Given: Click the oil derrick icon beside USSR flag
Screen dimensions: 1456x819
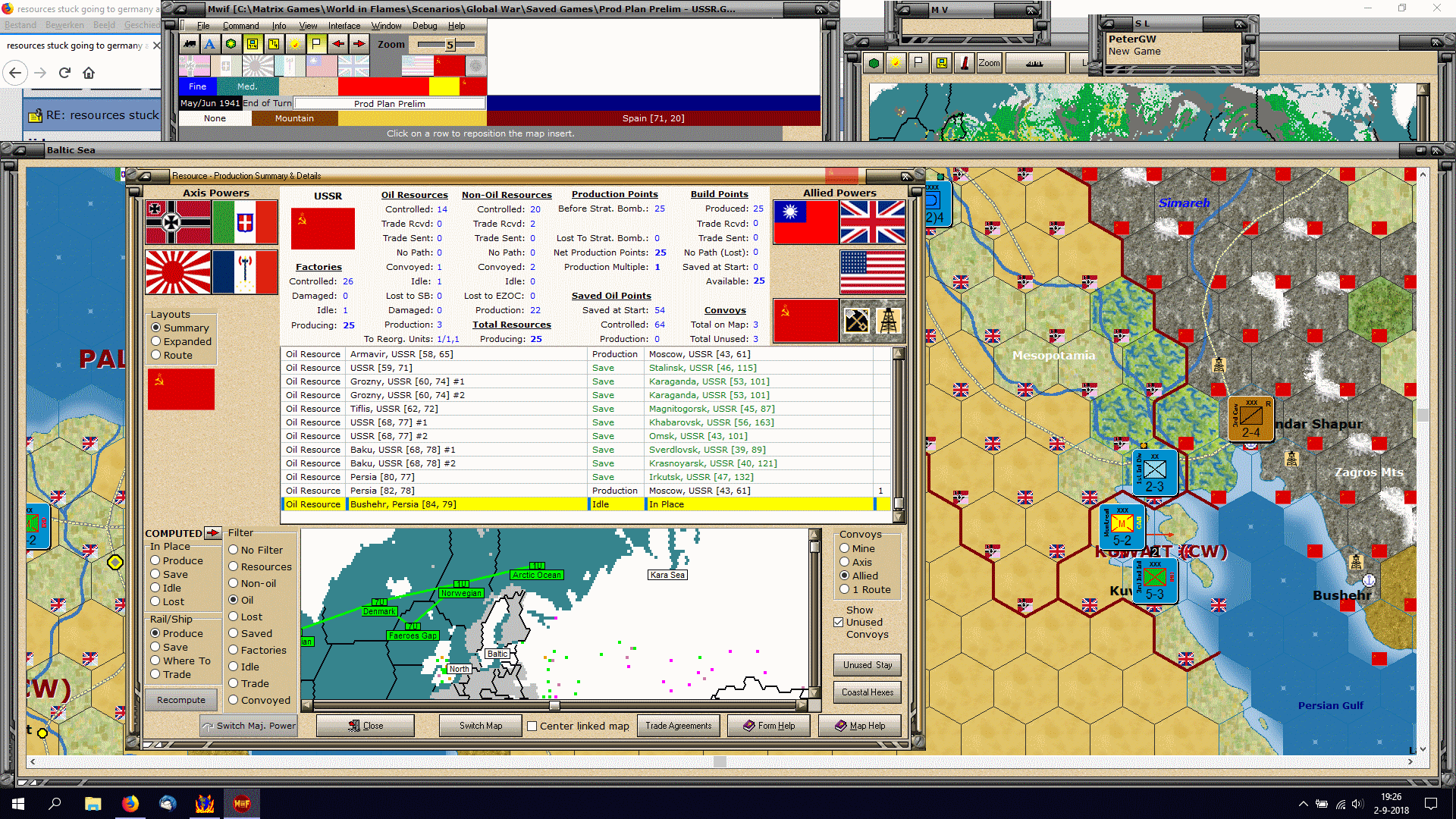Looking at the screenshot, I should tap(889, 321).
